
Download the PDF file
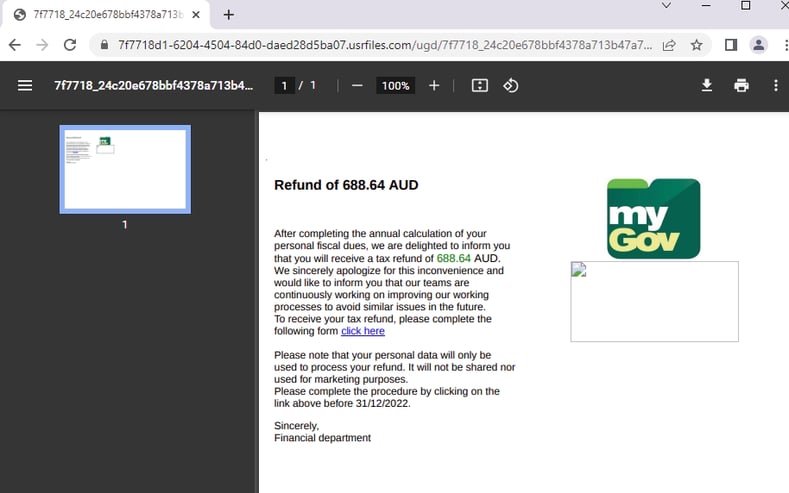[x=706, y=86]
